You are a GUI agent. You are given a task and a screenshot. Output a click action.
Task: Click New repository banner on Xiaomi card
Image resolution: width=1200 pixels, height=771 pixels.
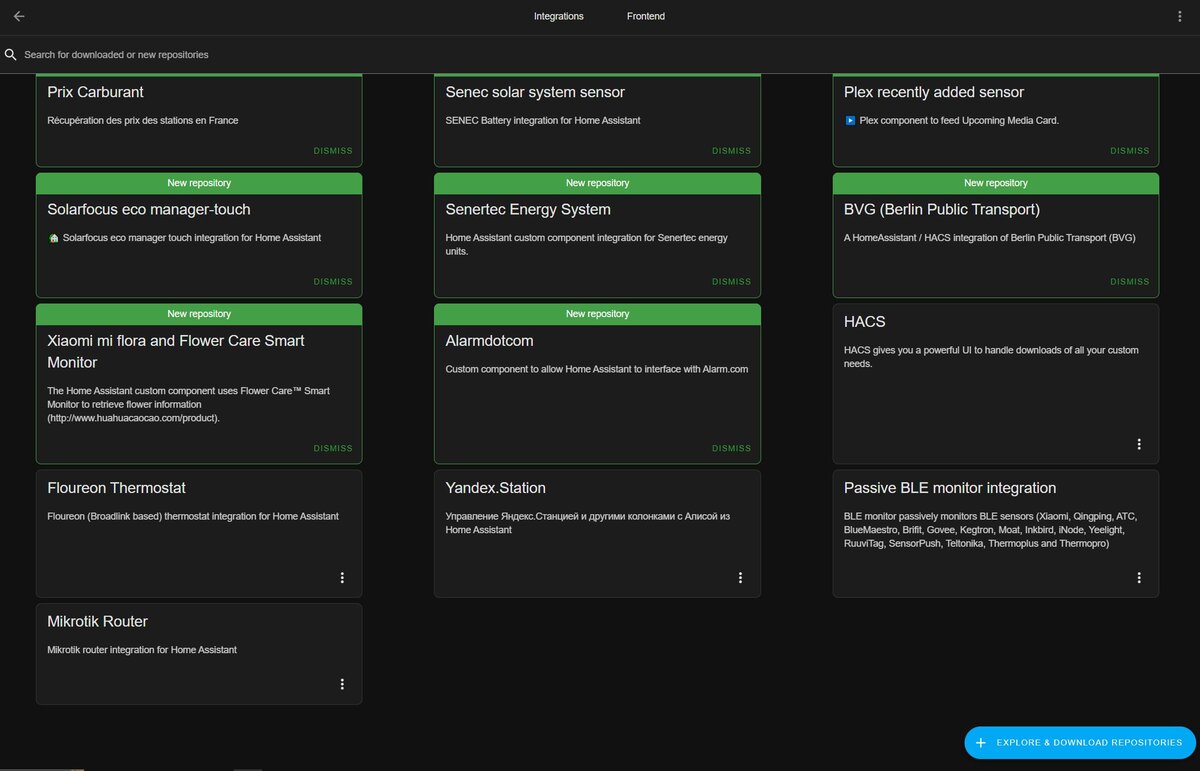tap(199, 314)
